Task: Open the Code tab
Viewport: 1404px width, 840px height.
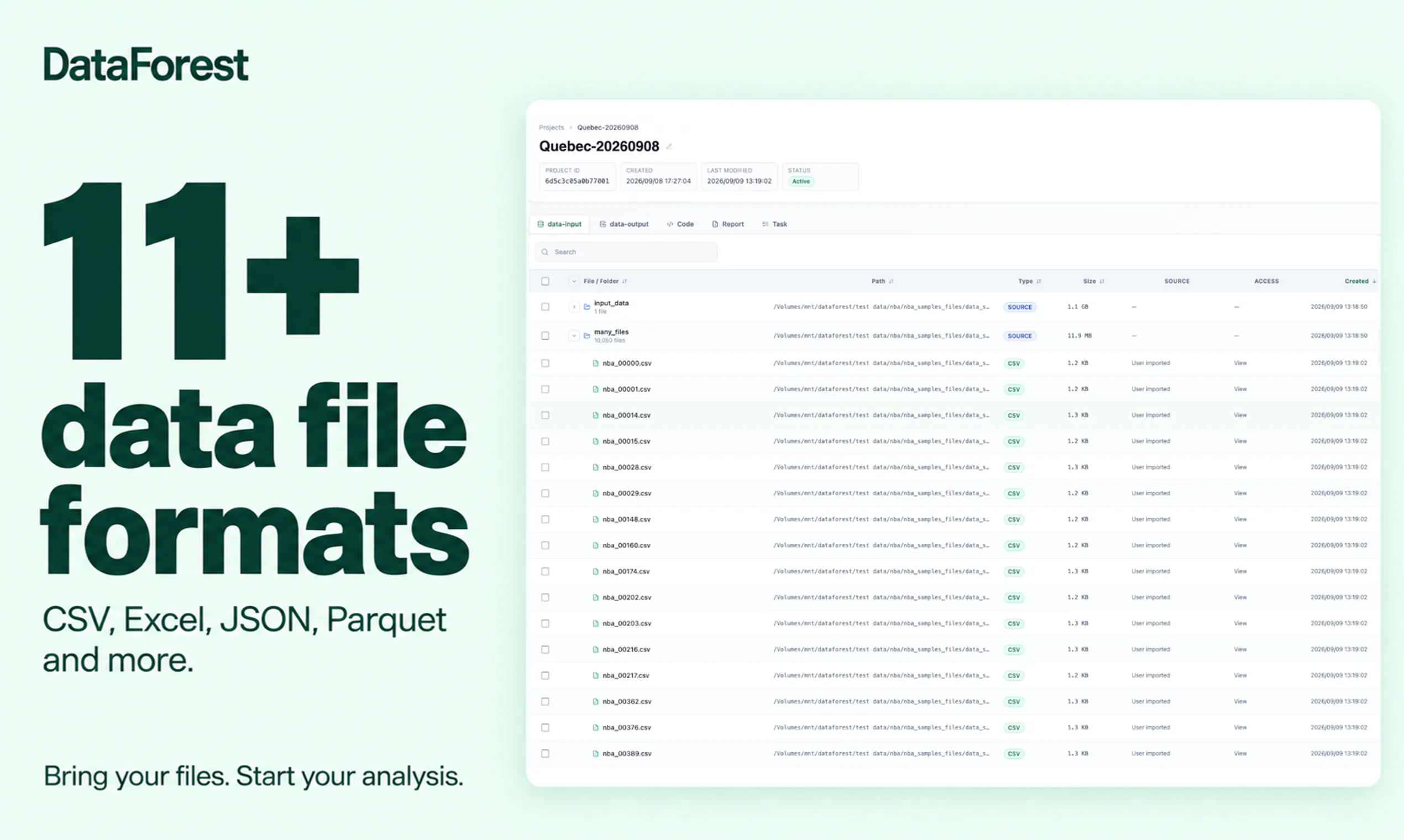Action: click(680, 224)
